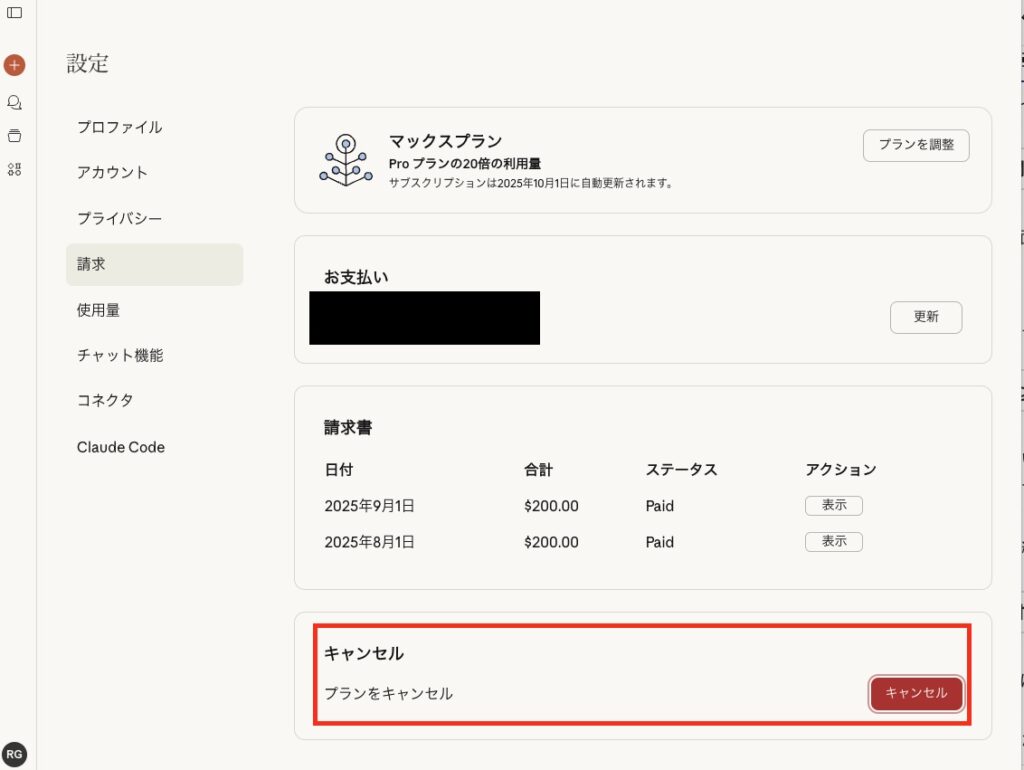View the 2025年9月1日 invoice via 表示
This screenshot has height=770, width=1024.
833,506
